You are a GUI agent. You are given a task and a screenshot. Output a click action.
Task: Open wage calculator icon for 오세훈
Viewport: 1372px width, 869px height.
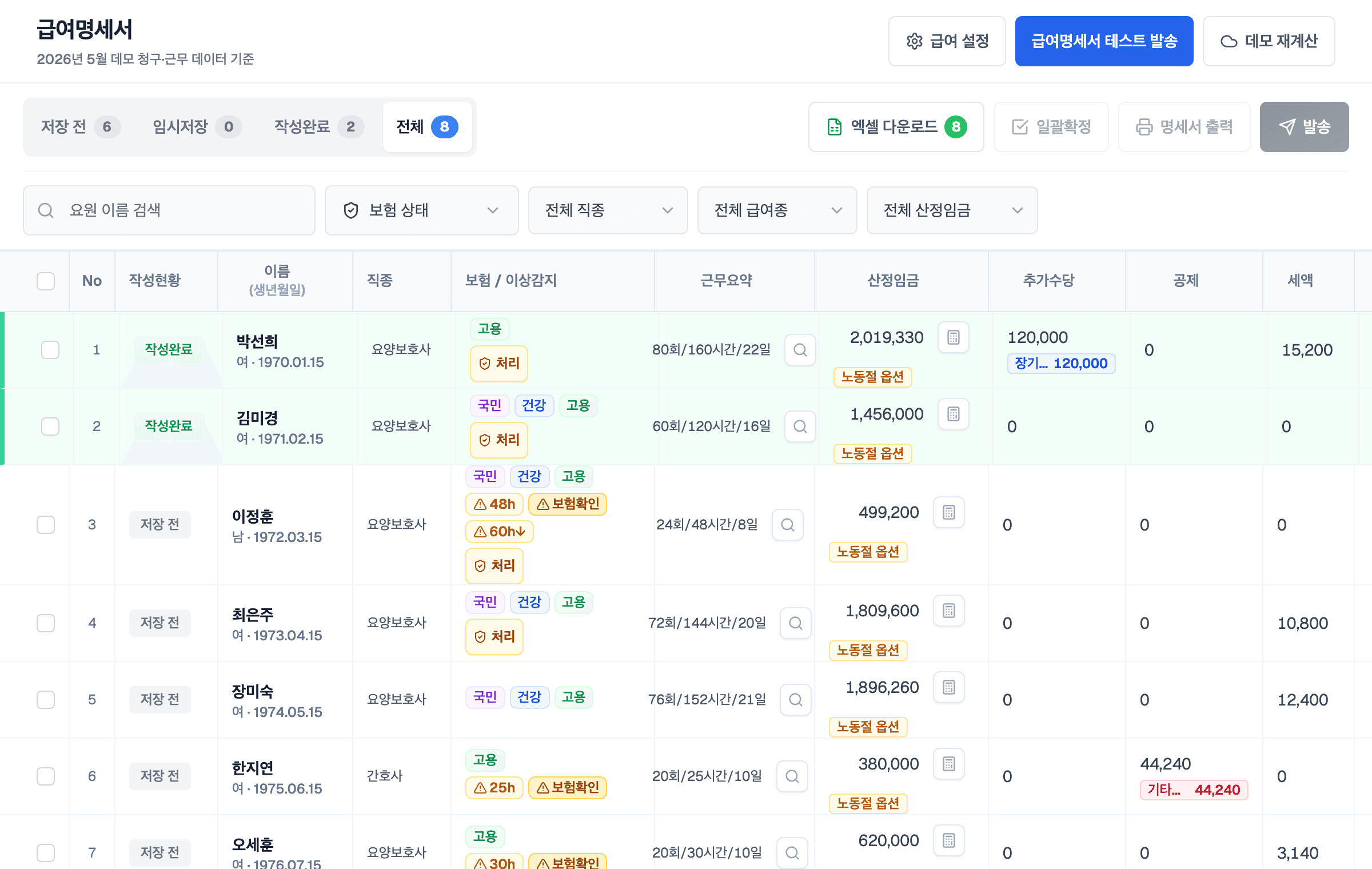click(948, 840)
